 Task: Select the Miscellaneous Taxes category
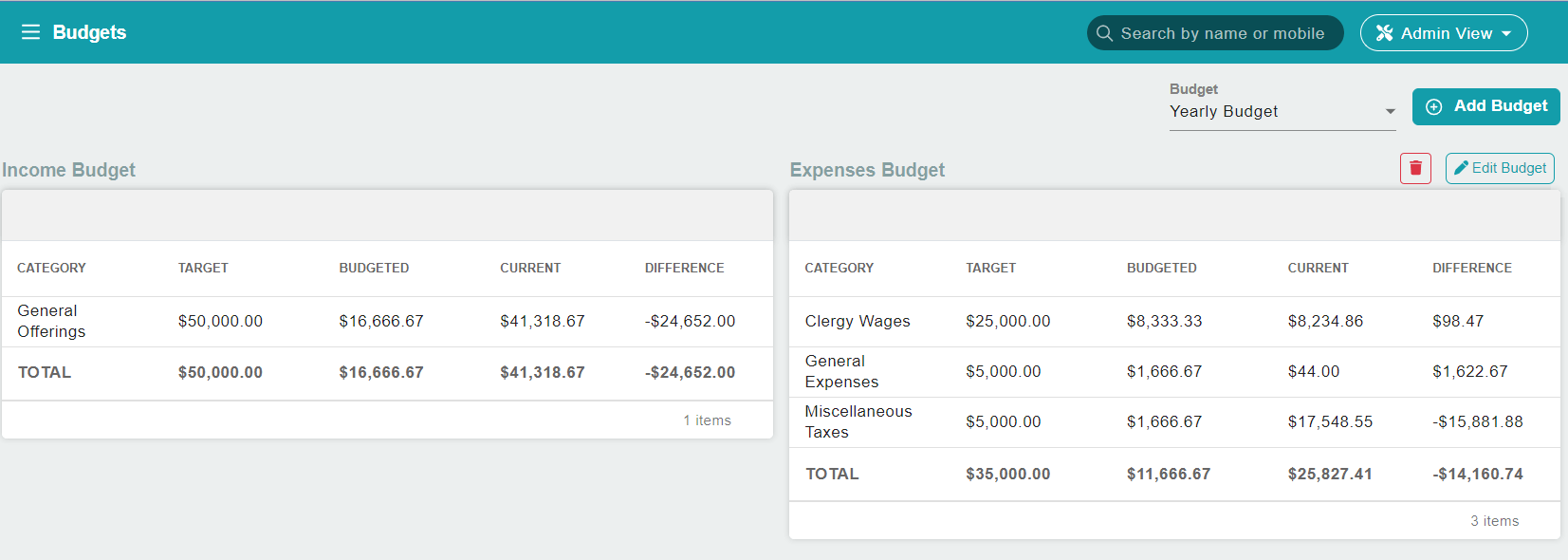coord(858,421)
